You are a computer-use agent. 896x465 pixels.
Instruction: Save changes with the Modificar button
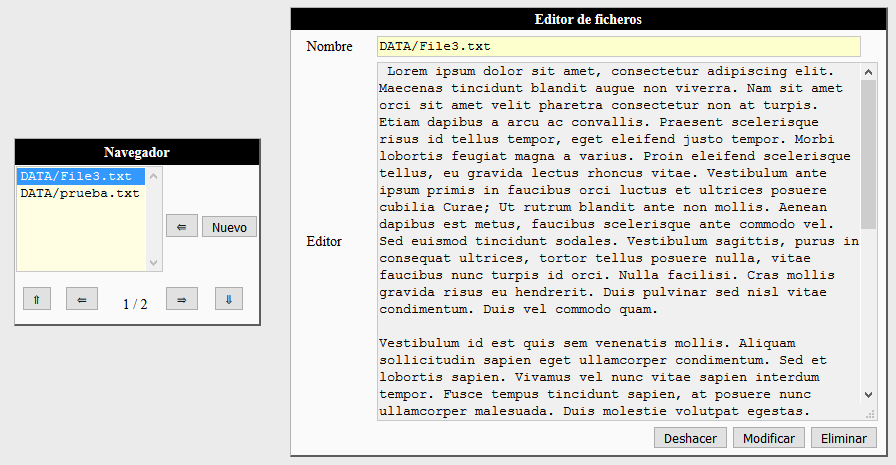769,438
